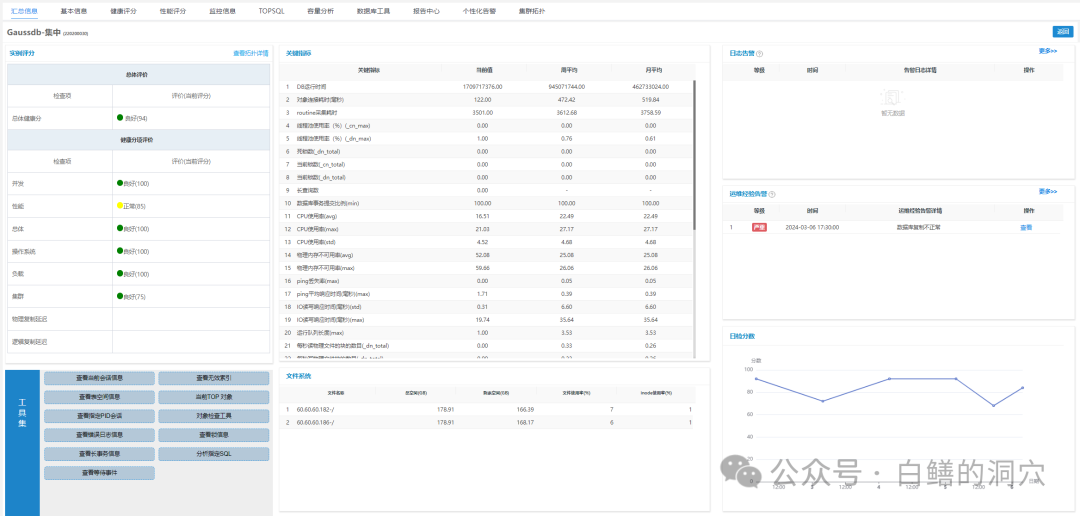Click the empty-data icon in 日志告警
This screenshot has height=516, width=1080.
893,96
